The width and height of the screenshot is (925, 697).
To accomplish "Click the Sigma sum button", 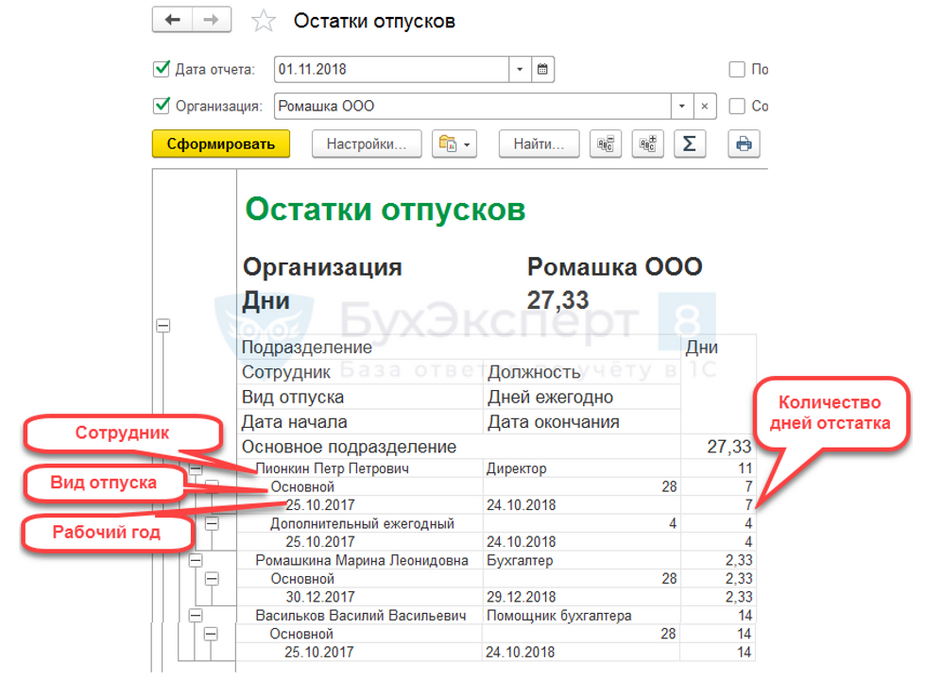I will pos(689,144).
